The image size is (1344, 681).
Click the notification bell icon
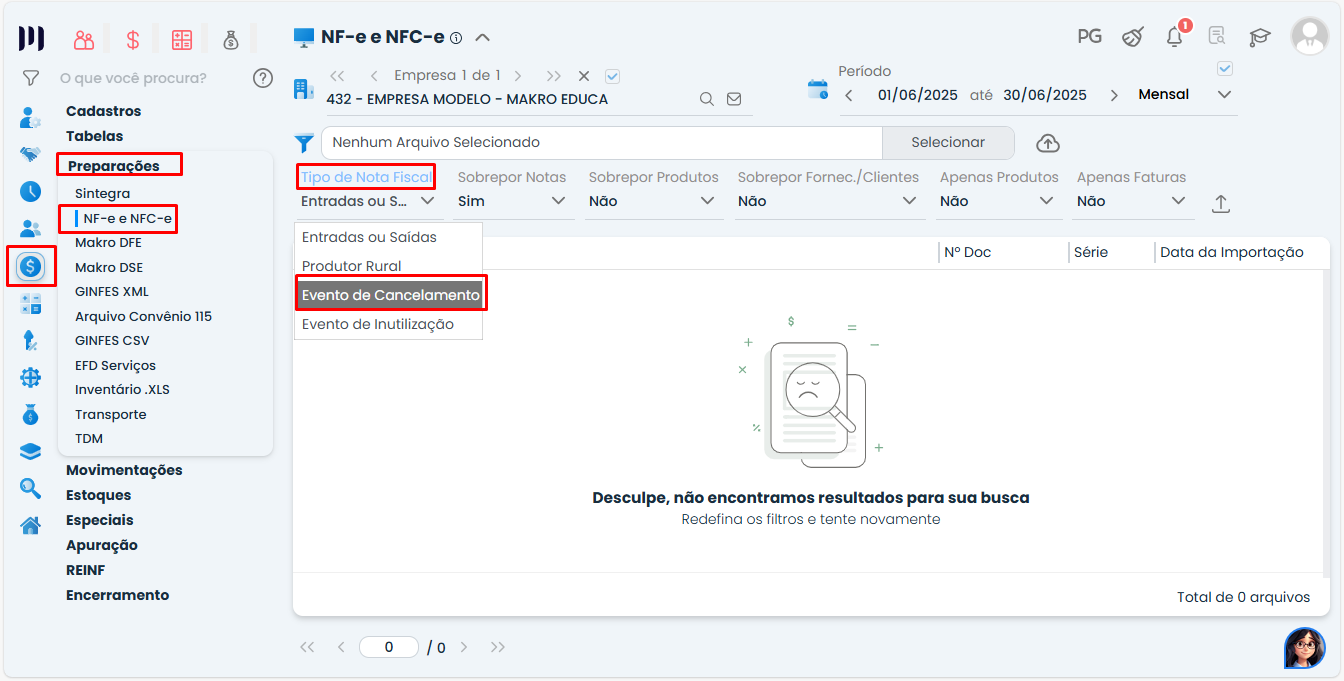point(1175,37)
